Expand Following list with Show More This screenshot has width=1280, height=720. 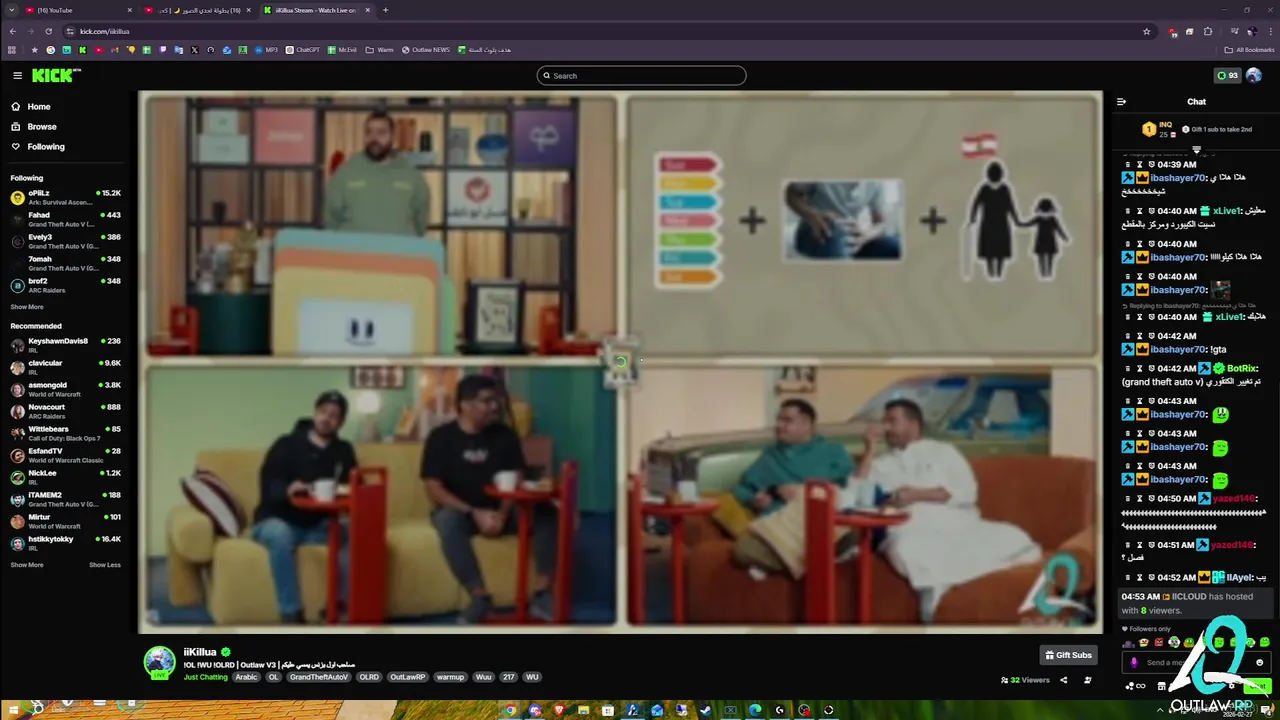tap(27, 307)
